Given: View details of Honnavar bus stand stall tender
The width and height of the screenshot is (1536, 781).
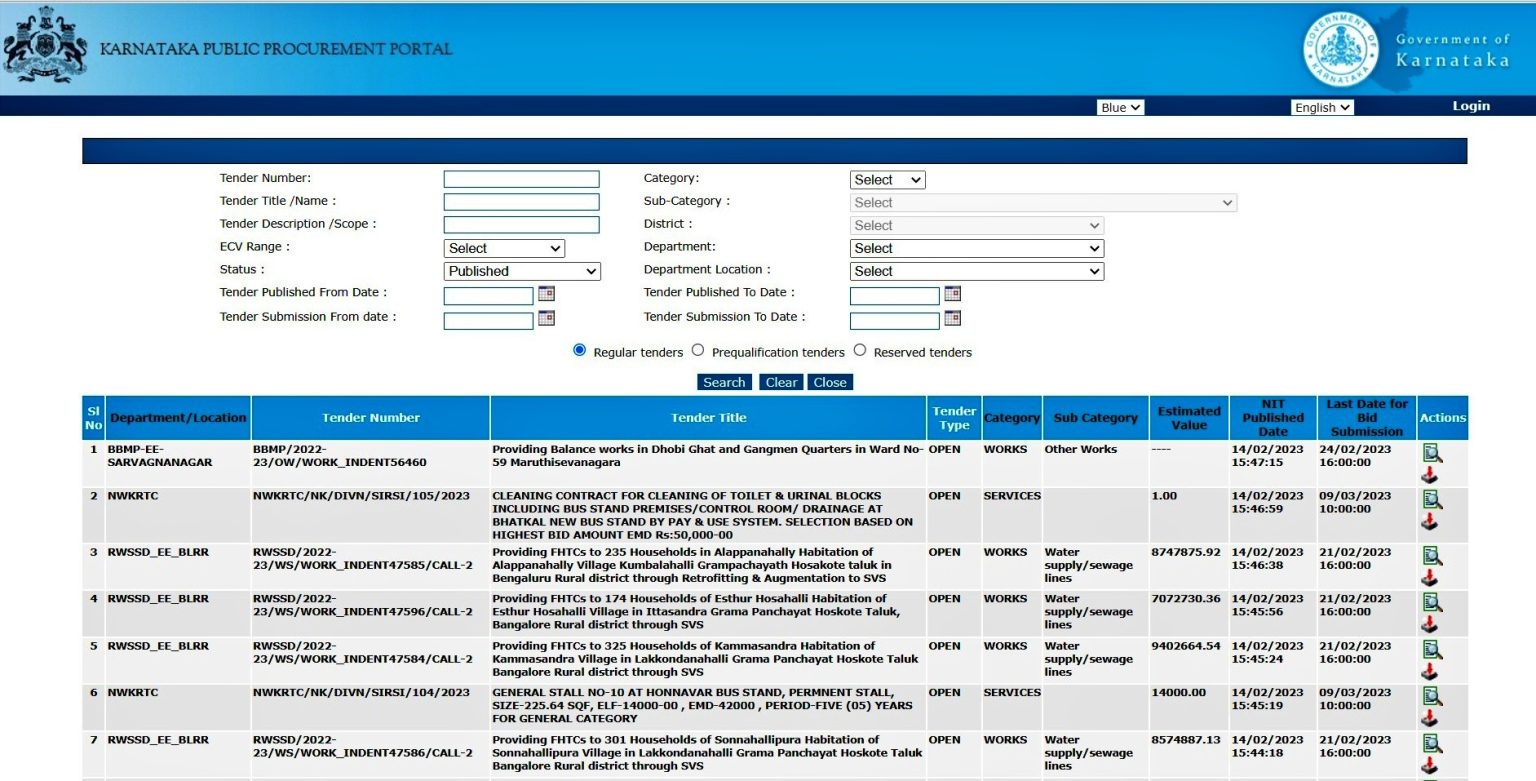Looking at the screenshot, I should [1432, 697].
